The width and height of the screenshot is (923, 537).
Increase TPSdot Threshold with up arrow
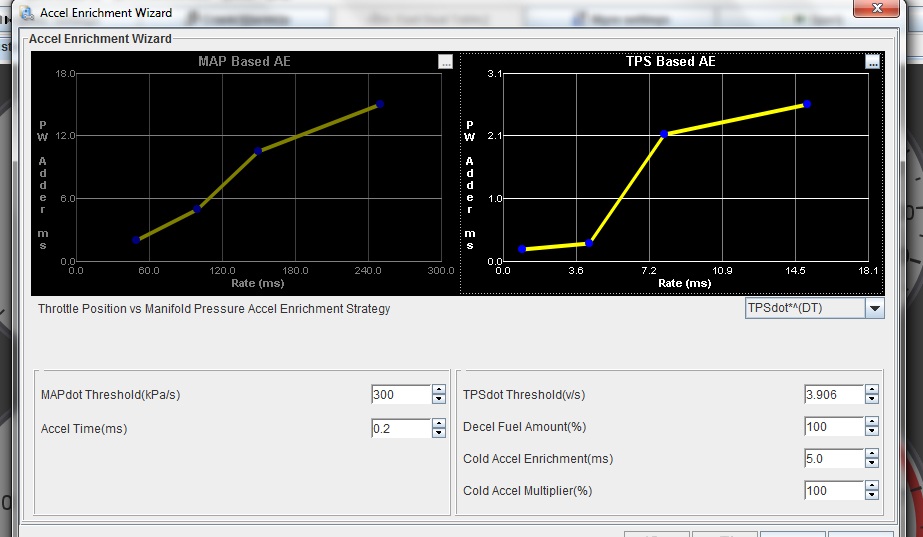pyautogui.click(x=872, y=390)
